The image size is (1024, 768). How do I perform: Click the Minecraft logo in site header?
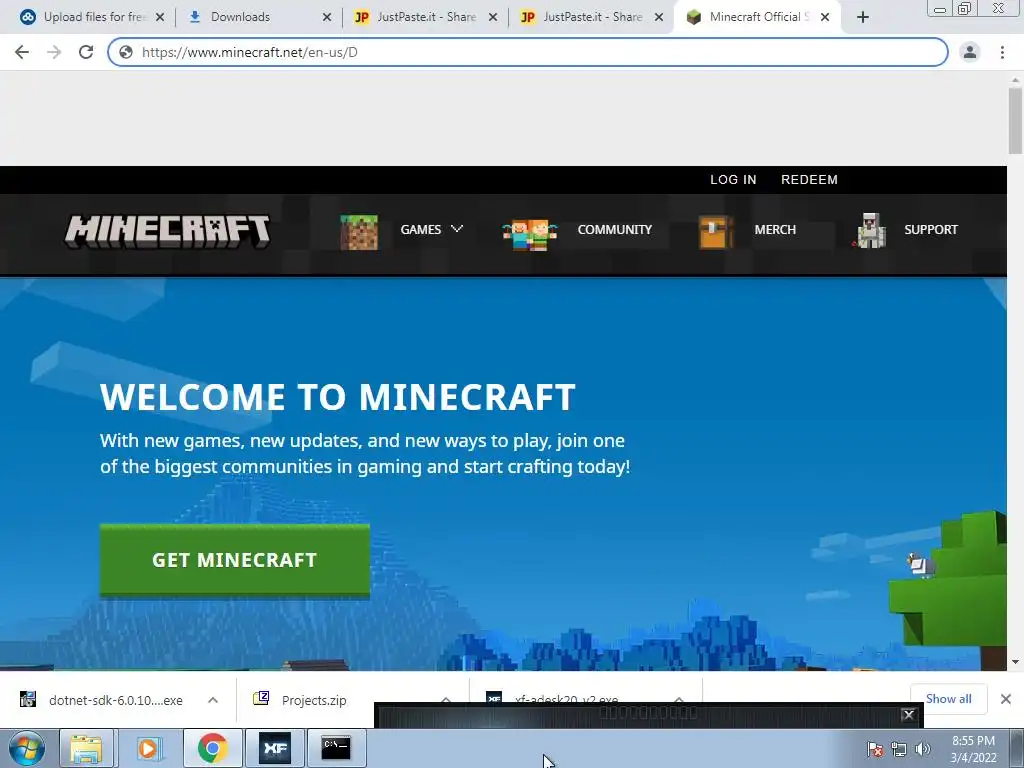[167, 231]
